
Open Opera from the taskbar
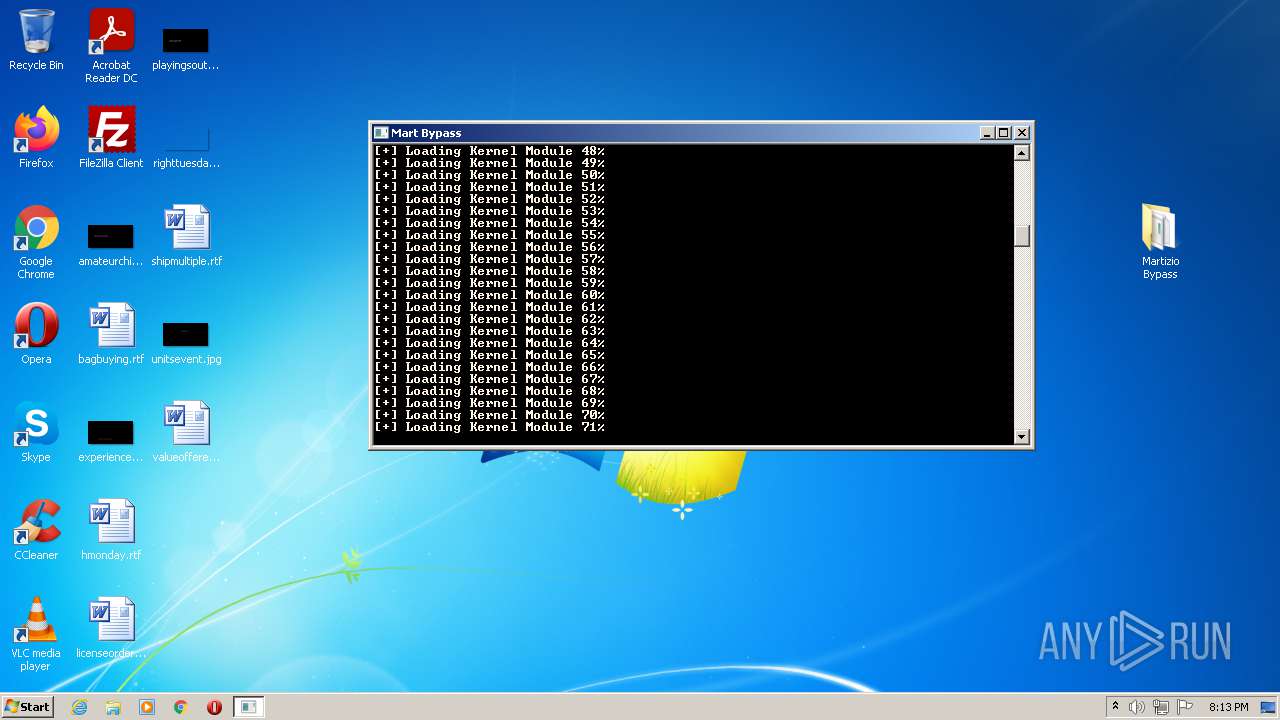tap(214, 707)
